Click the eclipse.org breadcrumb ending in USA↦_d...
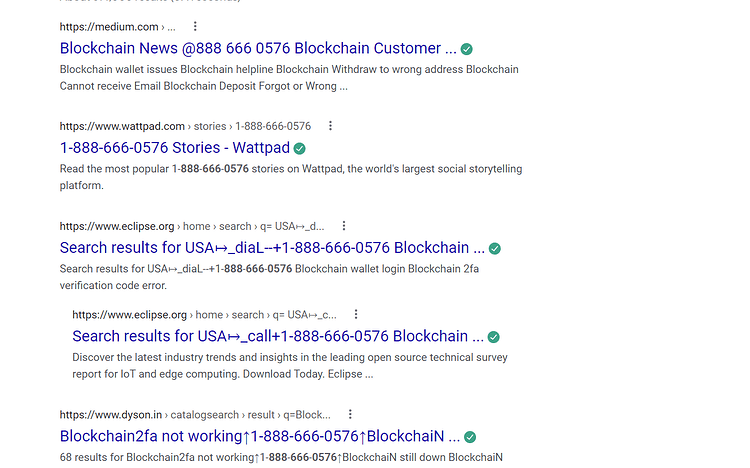Screen dimensions: 750x468 point(192,226)
